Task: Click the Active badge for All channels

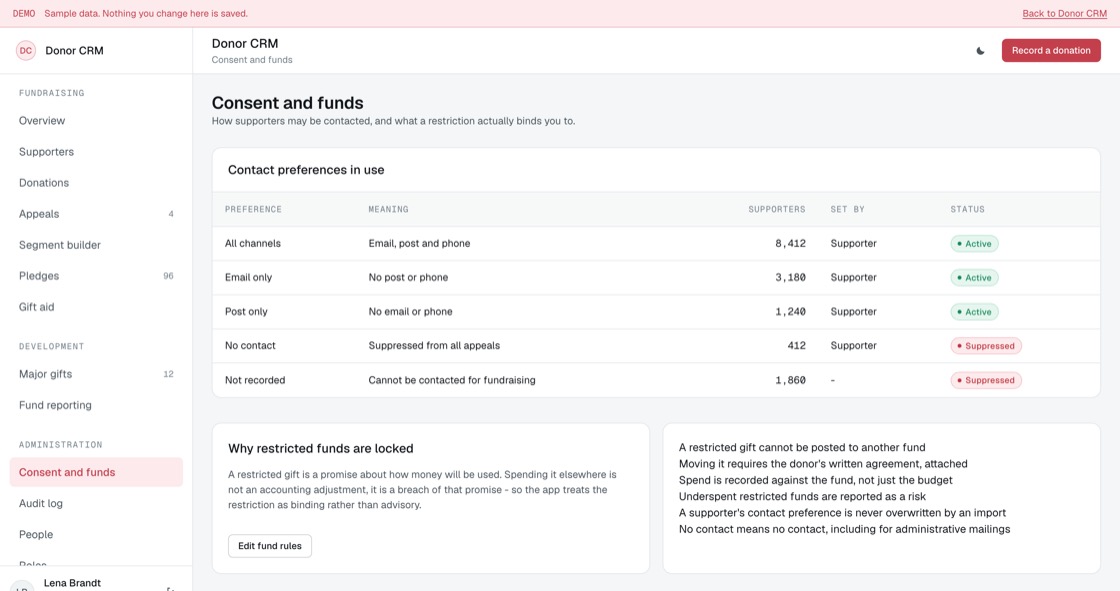Action: point(974,244)
